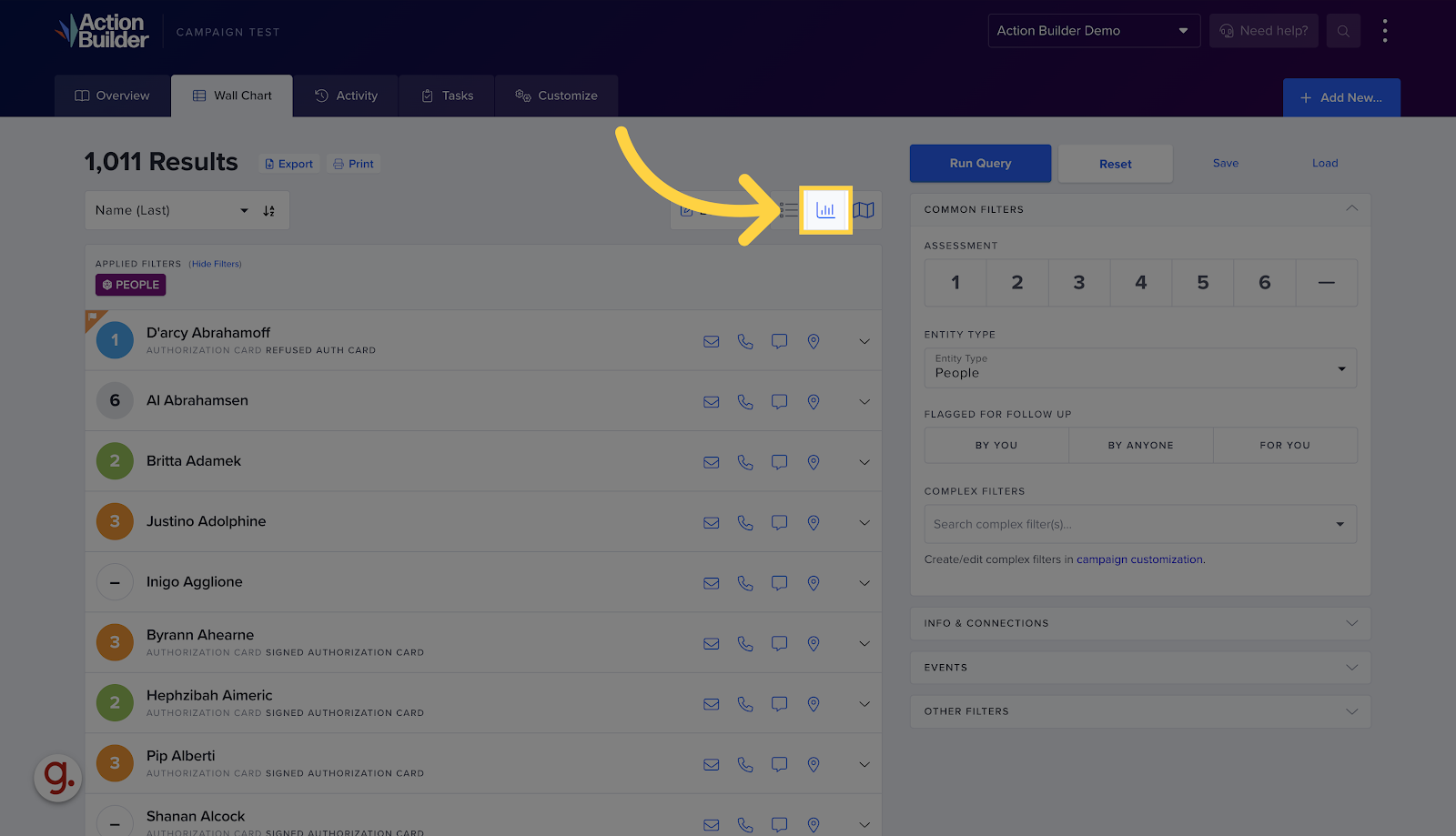Open the round 'g' guide widget

pos(58,778)
